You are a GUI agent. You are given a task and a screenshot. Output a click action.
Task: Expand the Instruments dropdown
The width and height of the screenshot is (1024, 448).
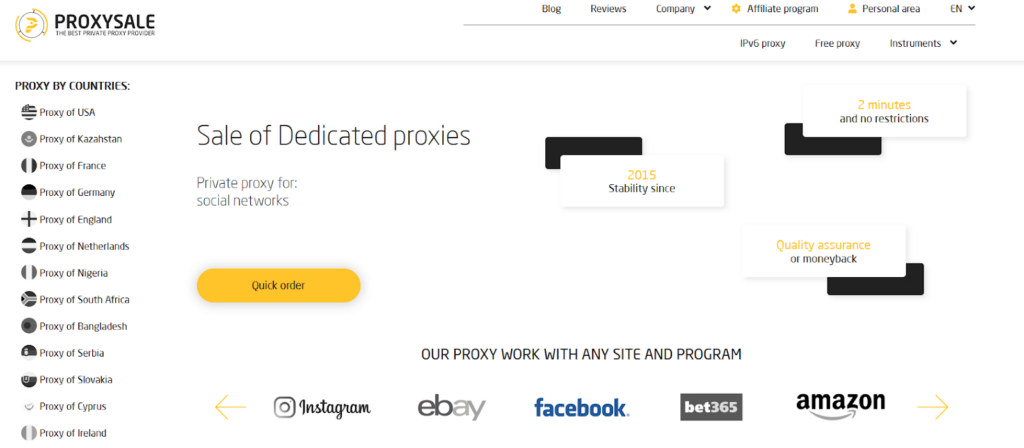pyautogui.click(x=923, y=43)
